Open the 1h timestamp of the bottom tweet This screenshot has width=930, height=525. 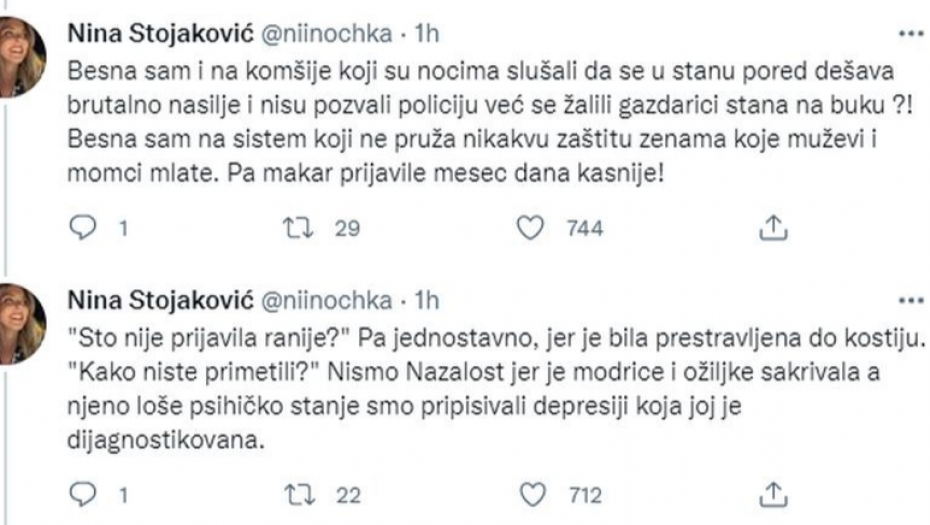(x=428, y=298)
